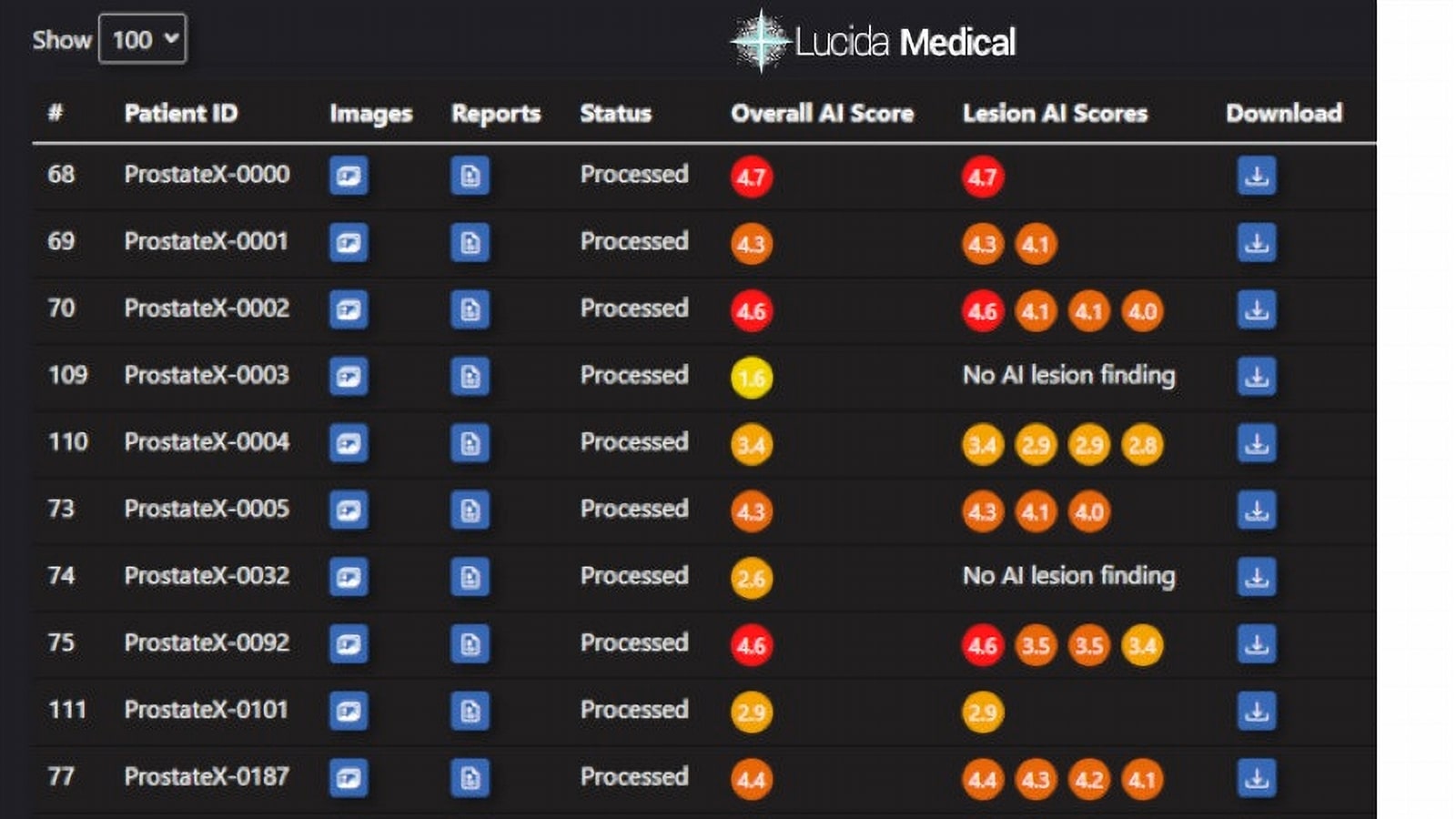Open report icon for ProstateX-0004
This screenshot has width=1456, height=819.
(470, 443)
